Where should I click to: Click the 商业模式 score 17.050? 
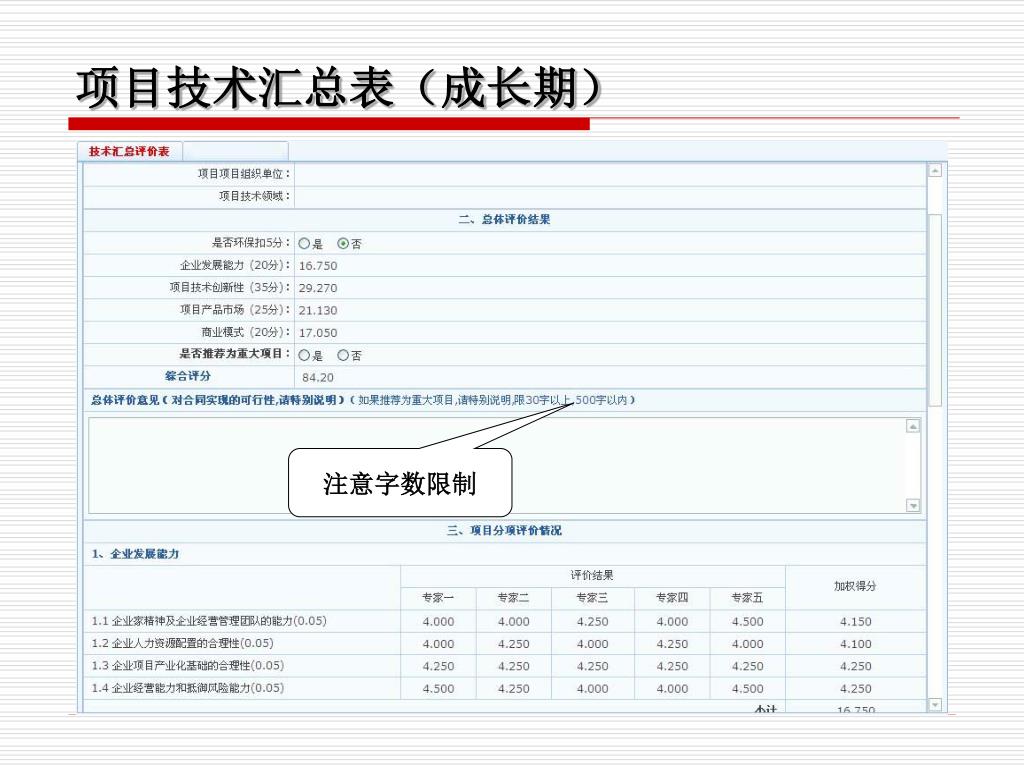[x=318, y=332]
